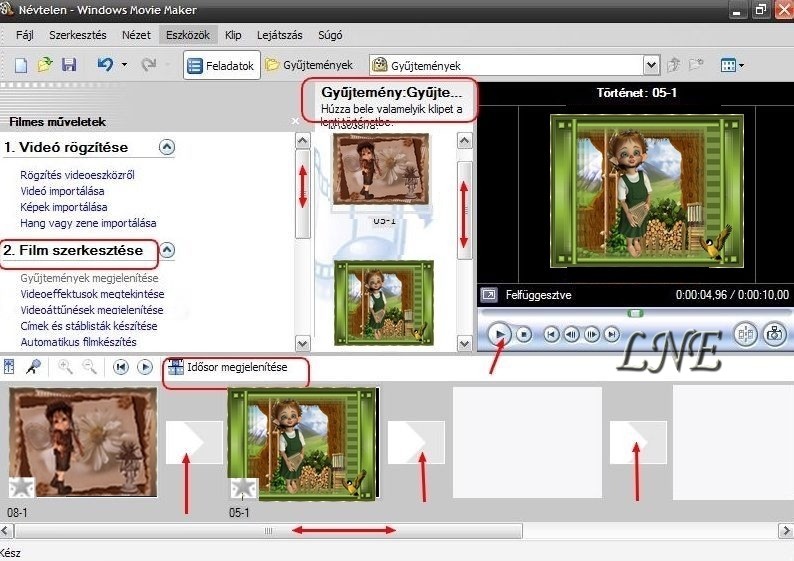794x561 pixels.
Task: Collapse the 1. Videó rögzítése section
Action: [167, 147]
